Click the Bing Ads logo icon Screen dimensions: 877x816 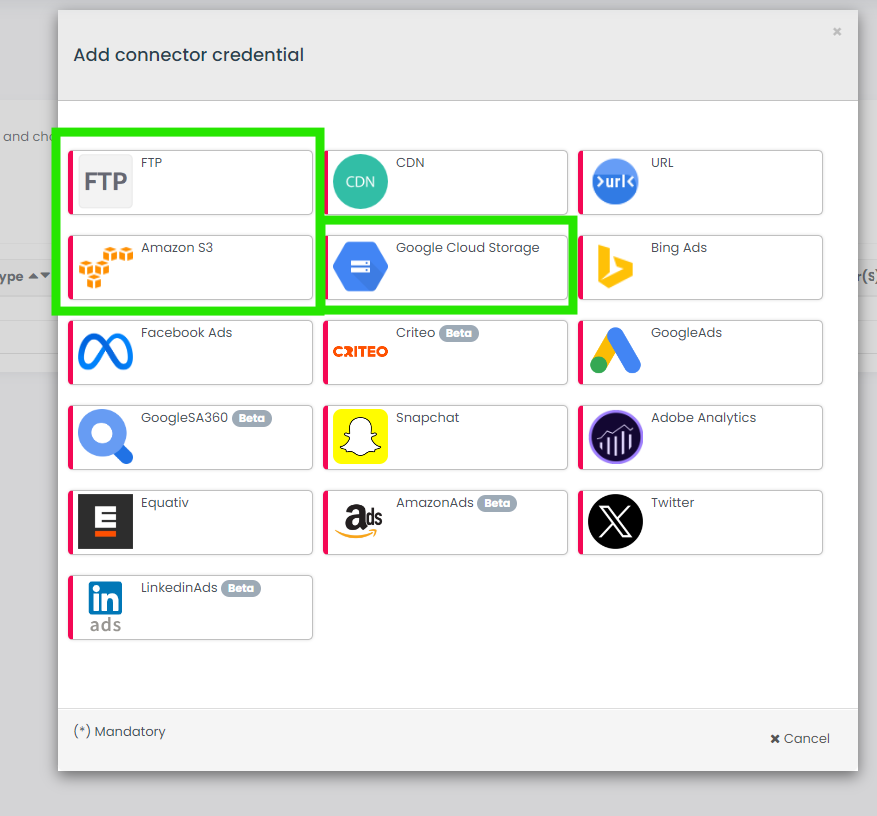tap(615, 267)
